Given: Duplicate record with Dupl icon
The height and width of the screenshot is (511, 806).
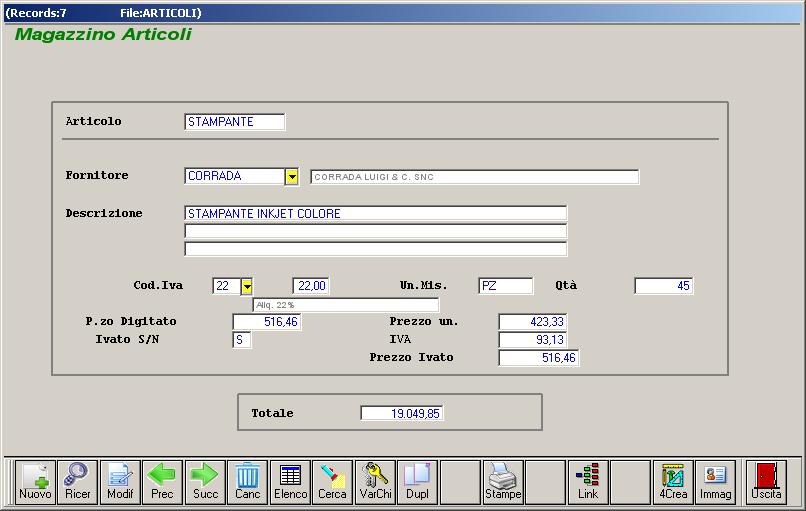Looking at the screenshot, I should point(417,482).
